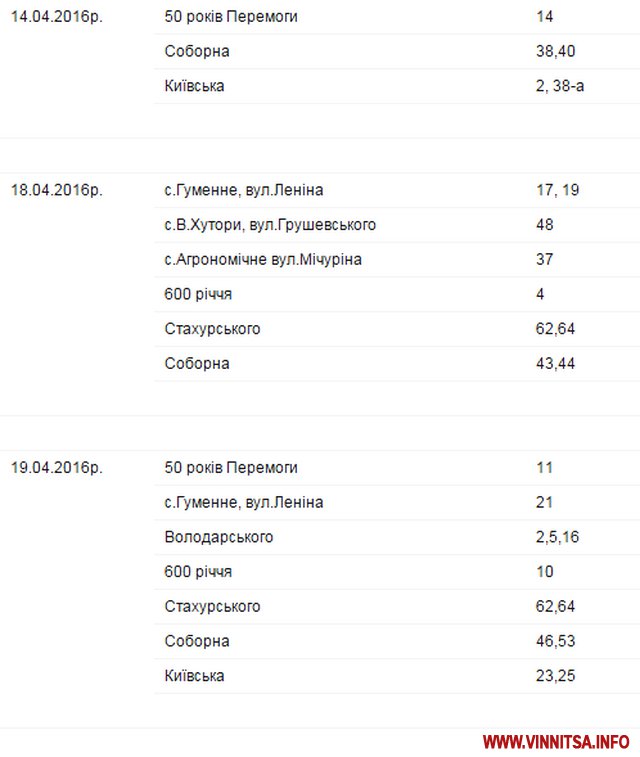Viewport: 640px width, 757px height.
Task: Select с.Гуменне, вул.Леніна under 19.04.2016р.
Action: tap(244, 502)
